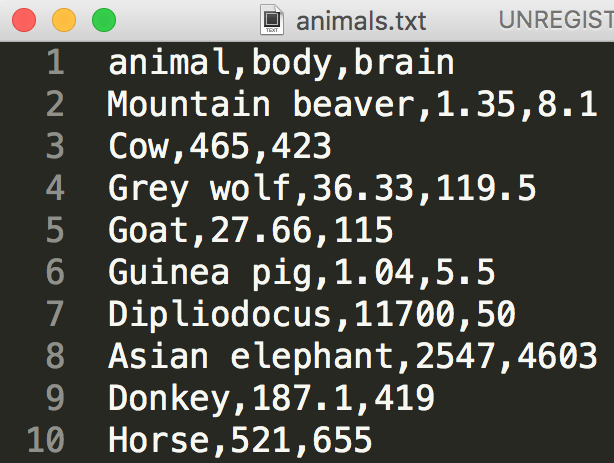Click the Asian elephant line of text
The image size is (614, 463).
coord(352,356)
